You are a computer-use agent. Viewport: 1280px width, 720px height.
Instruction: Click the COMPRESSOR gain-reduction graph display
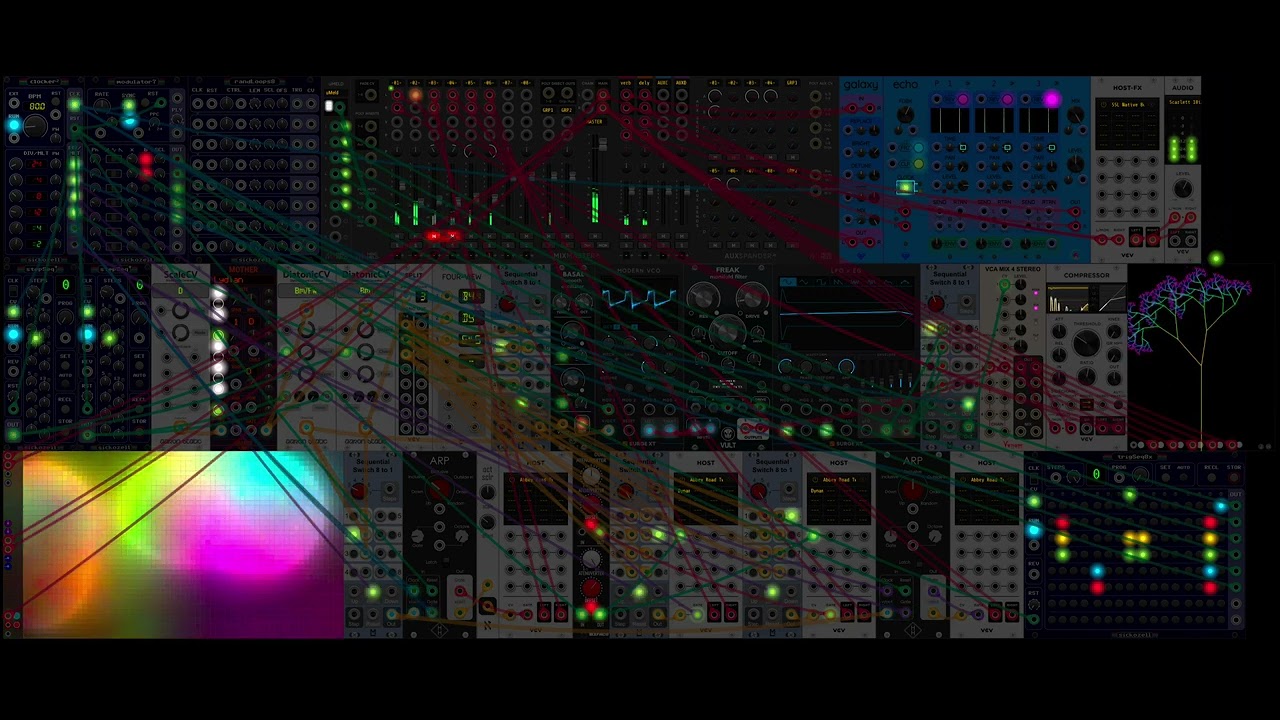coord(1085,299)
